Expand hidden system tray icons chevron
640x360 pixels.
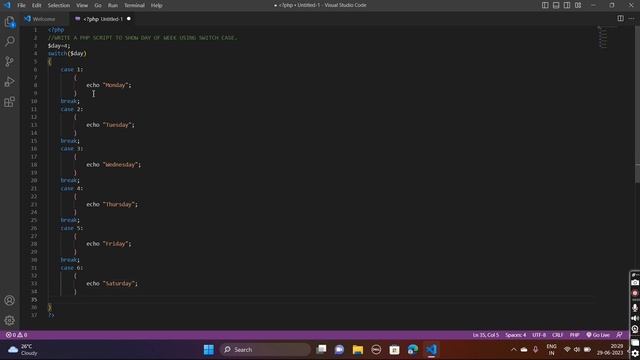click(513, 349)
